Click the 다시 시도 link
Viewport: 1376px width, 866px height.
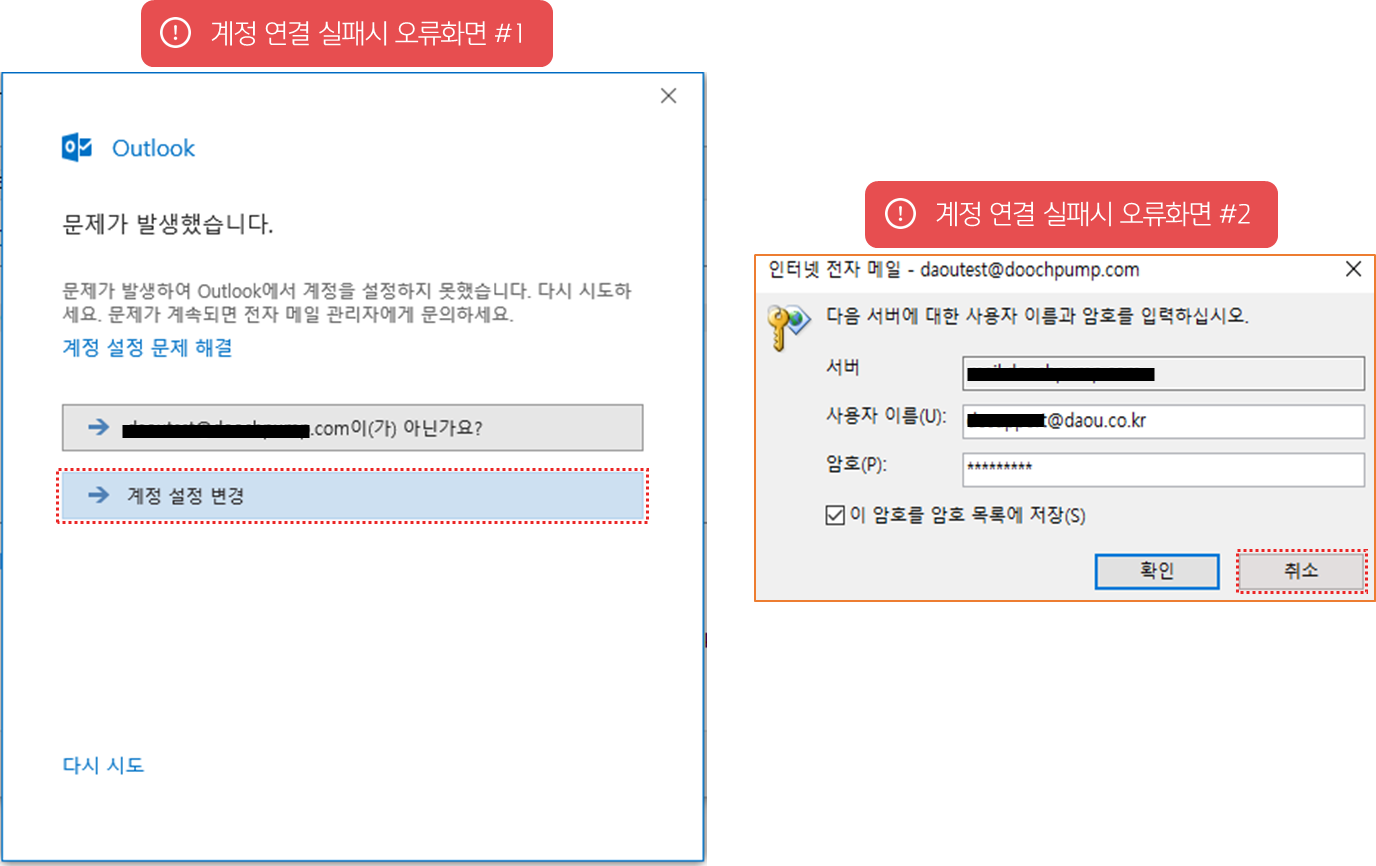[x=103, y=765]
